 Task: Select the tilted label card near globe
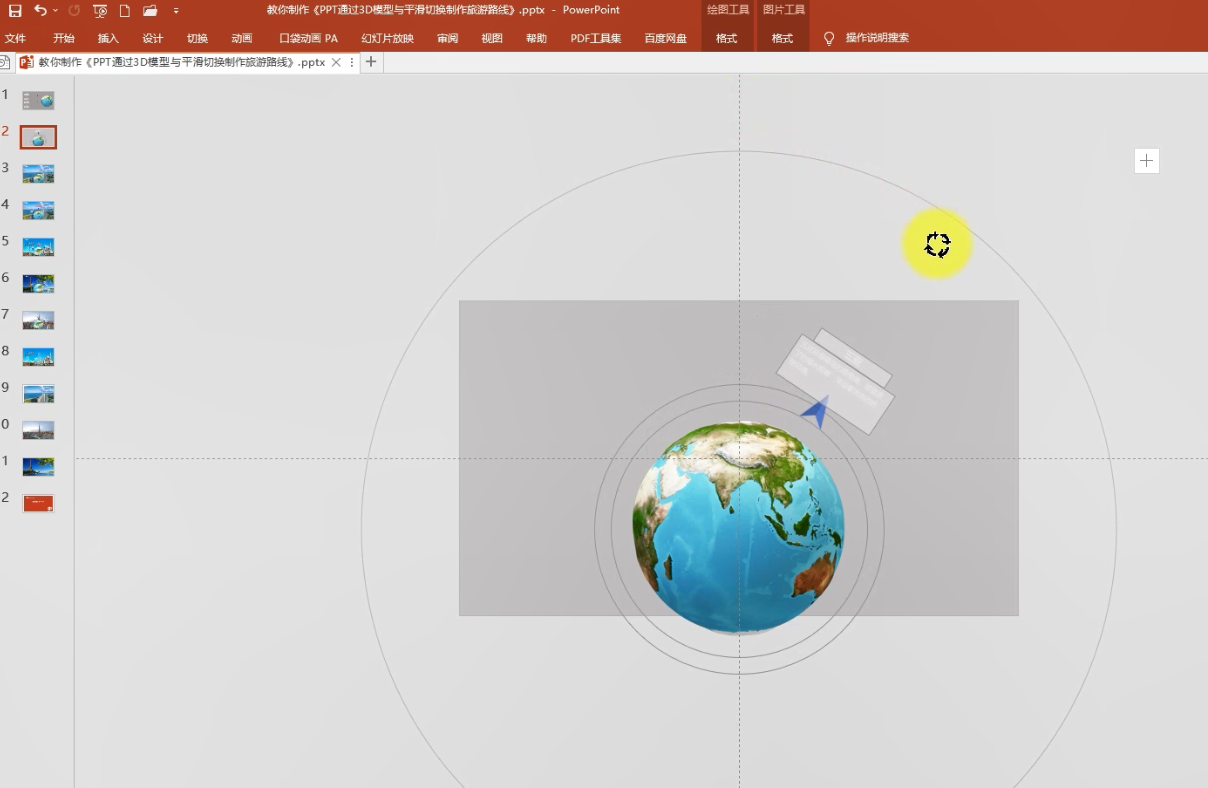835,382
